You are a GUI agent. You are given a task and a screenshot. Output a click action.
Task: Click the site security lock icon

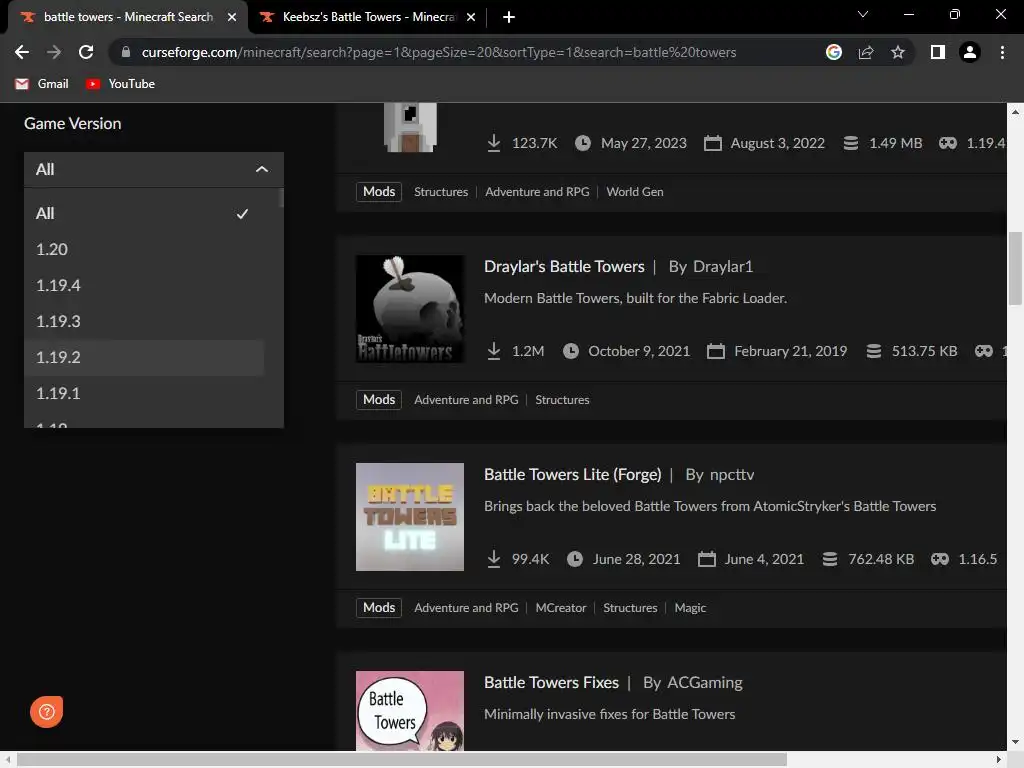point(125,52)
